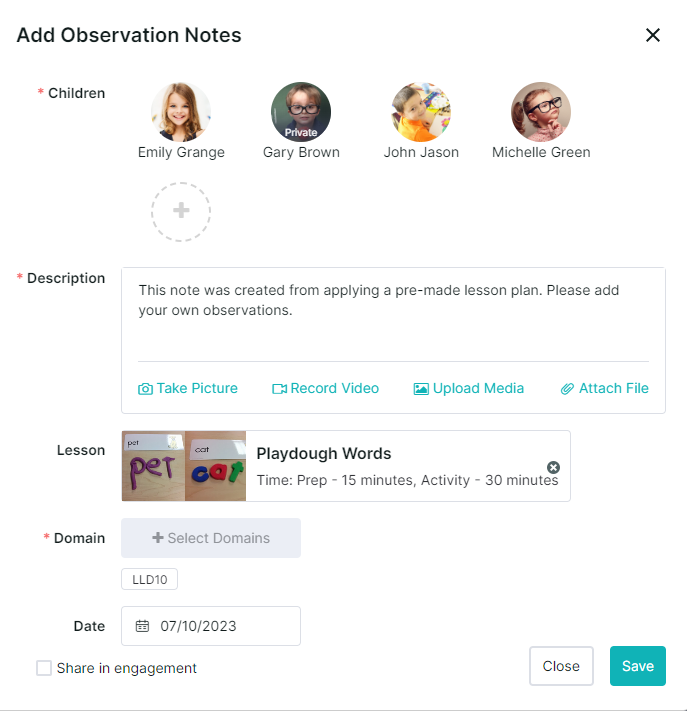
Task: Select John Jason's avatar
Action: pyautogui.click(x=421, y=112)
